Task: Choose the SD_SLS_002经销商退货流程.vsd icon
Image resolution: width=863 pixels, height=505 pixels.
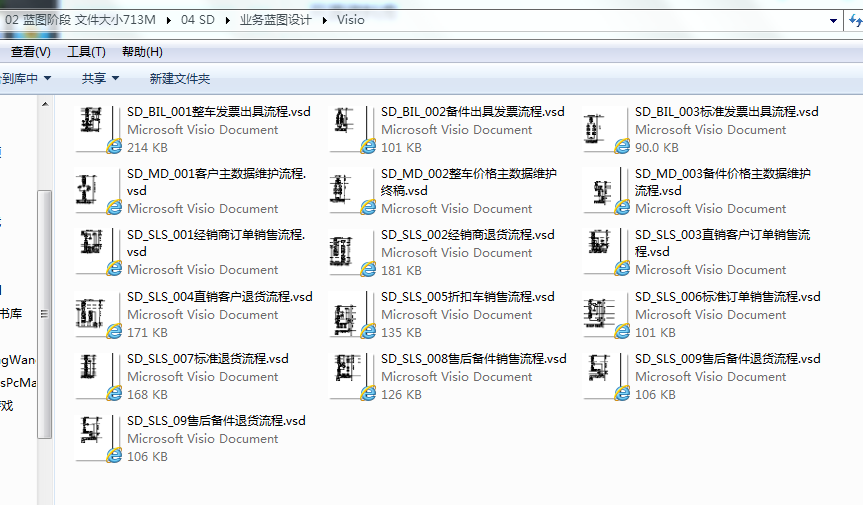Action: [349, 252]
